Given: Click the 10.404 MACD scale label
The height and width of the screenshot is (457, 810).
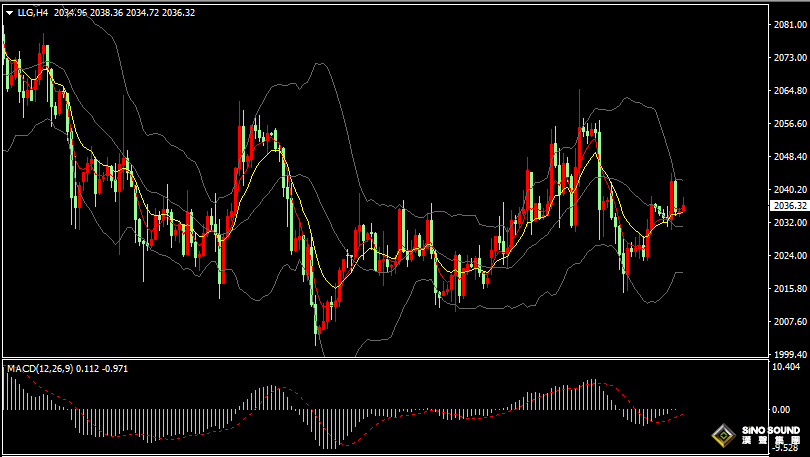Looking at the screenshot, I should tap(789, 368).
